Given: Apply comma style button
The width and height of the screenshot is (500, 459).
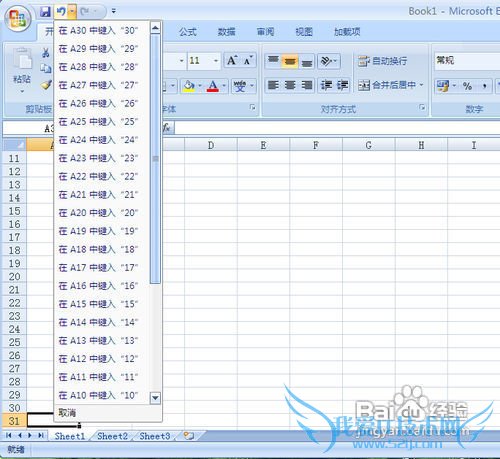Looking at the screenshot, I should click(484, 86).
